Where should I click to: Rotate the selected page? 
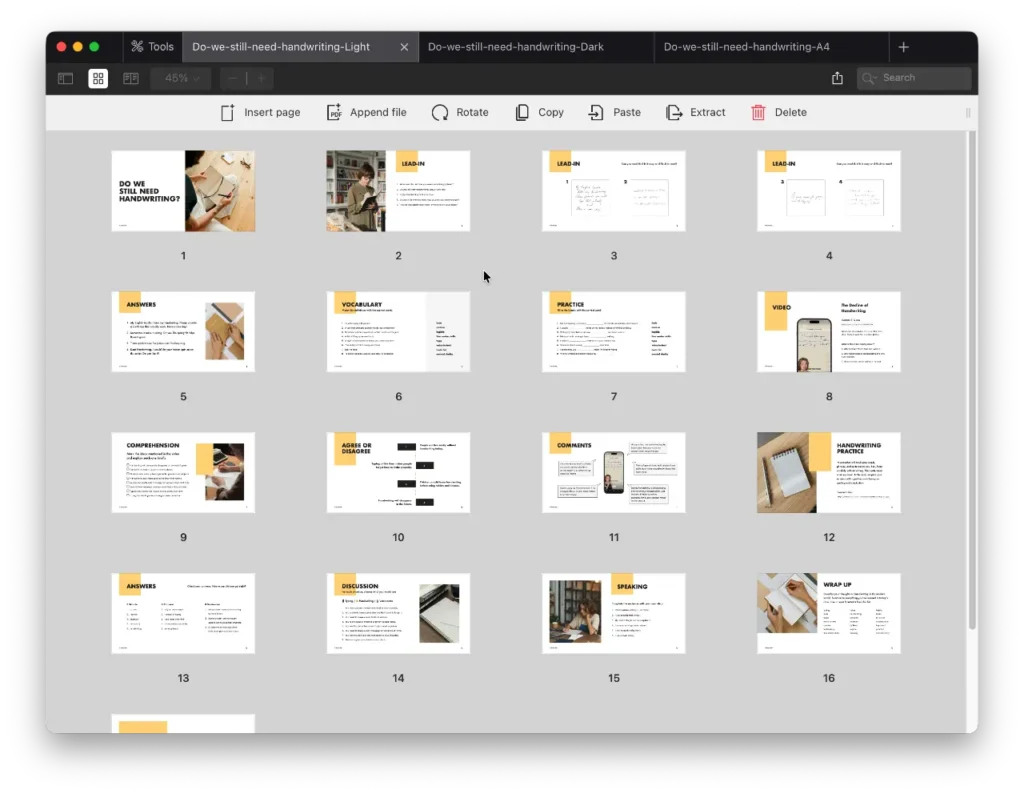point(440,113)
